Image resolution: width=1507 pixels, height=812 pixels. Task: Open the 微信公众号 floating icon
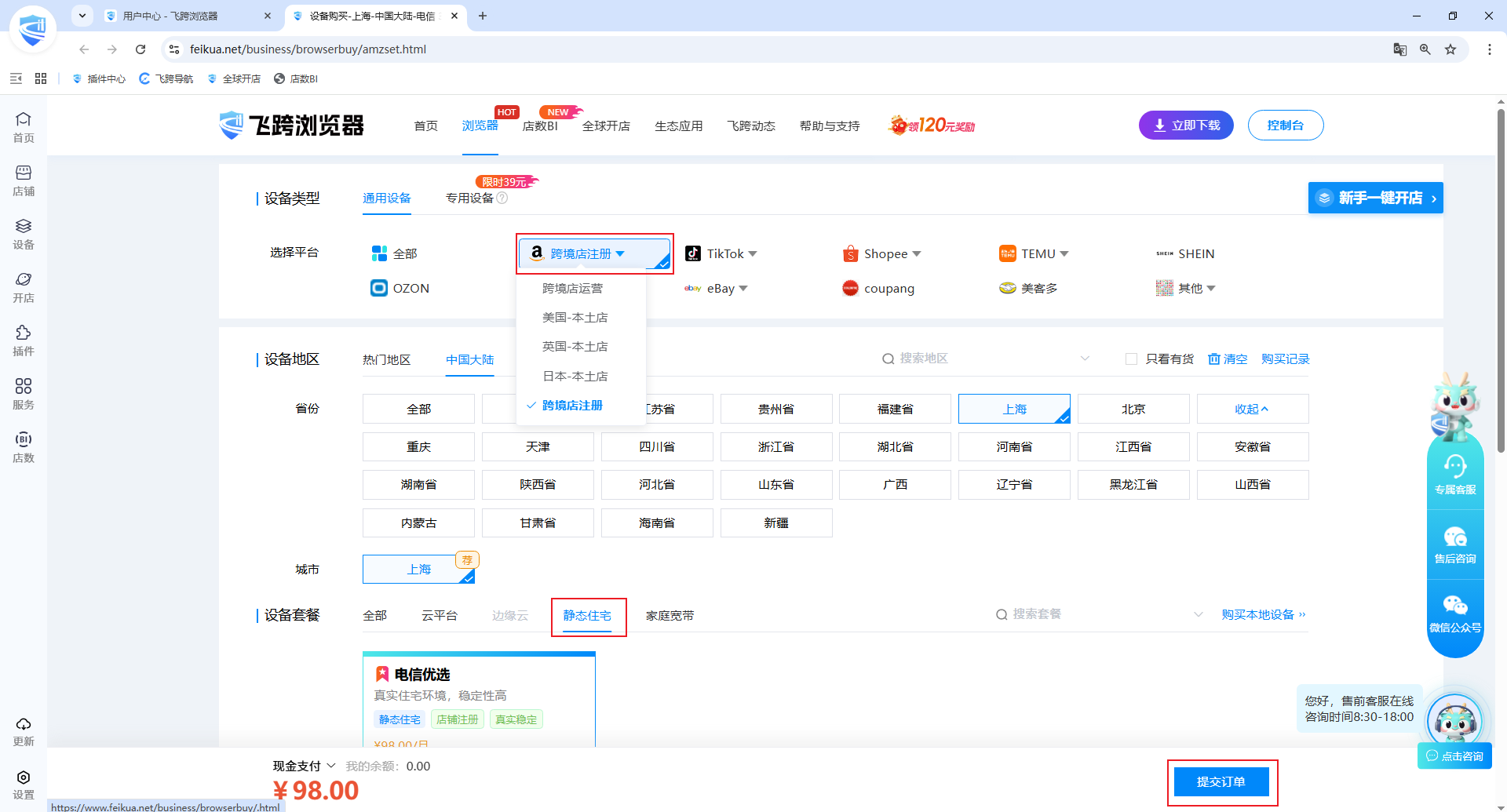tap(1455, 614)
